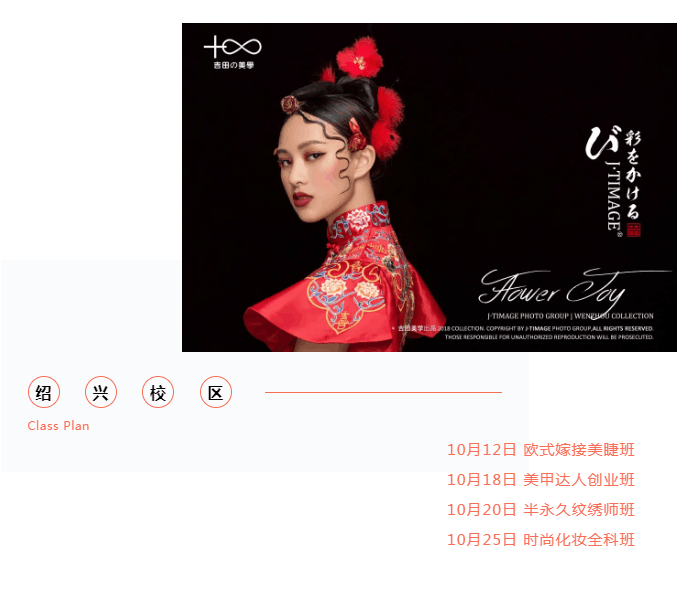Click the orange horizontal divider line
This screenshot has height=600, width=690.
tap(383, 392)
